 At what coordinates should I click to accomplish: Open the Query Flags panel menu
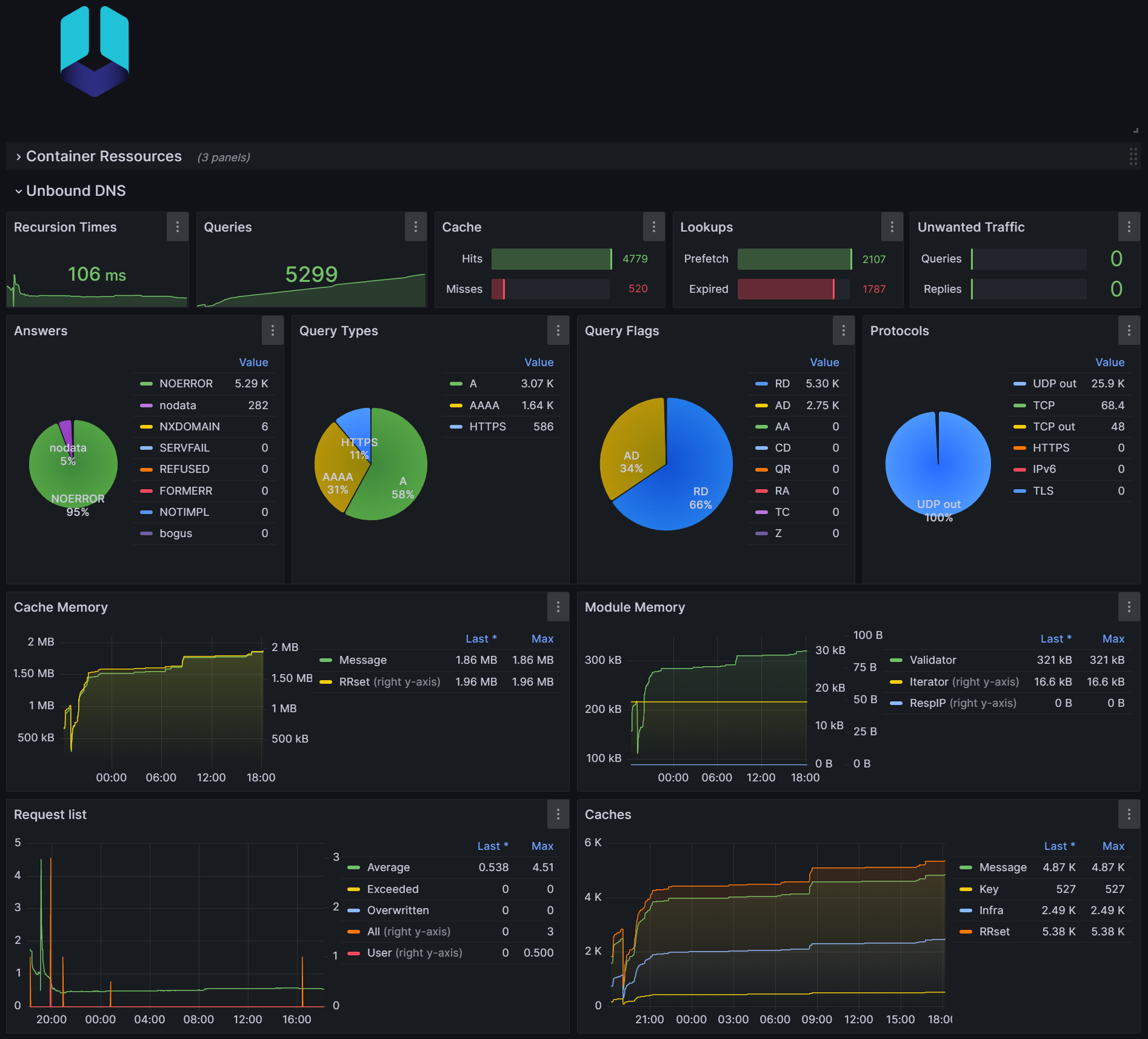(844, 330)
